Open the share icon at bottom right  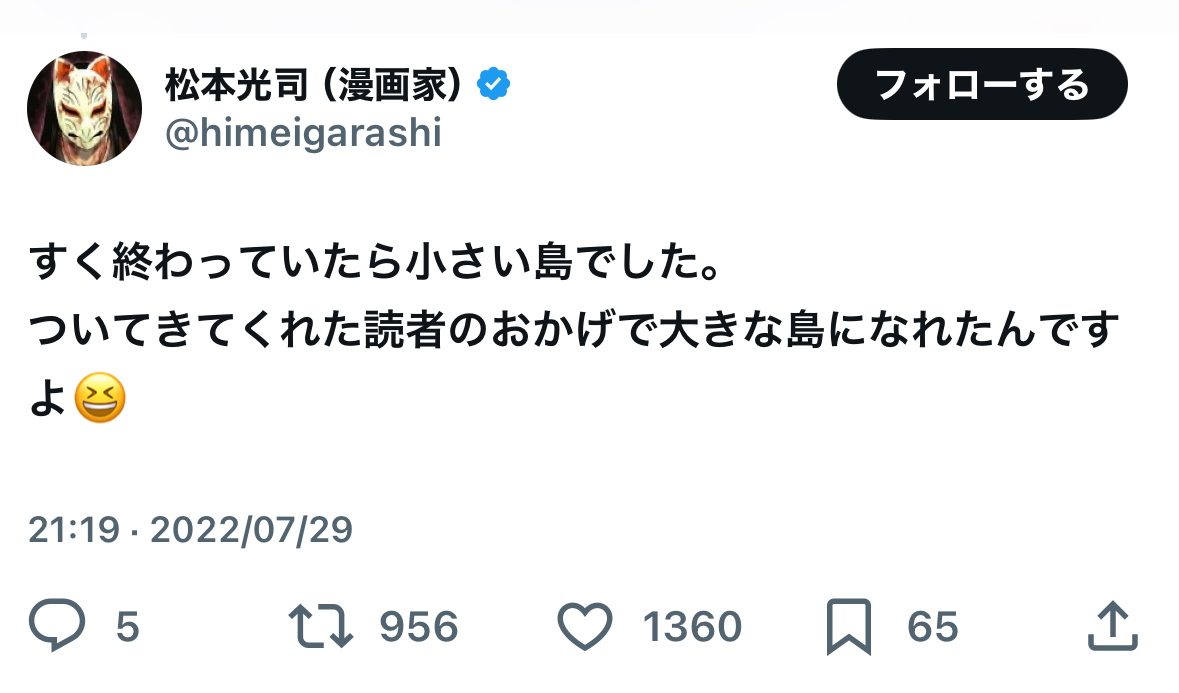point(1112,627)
